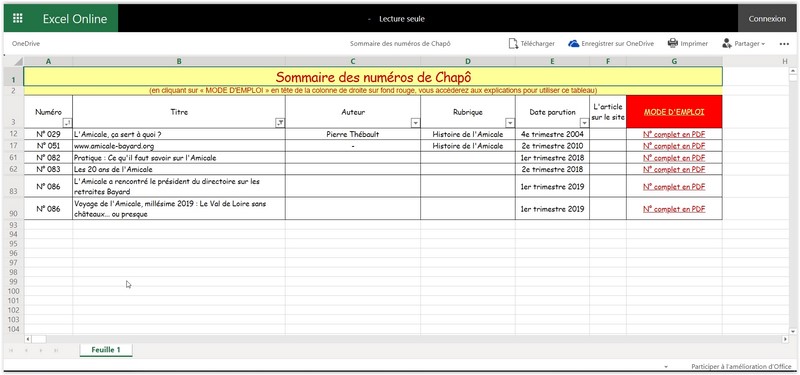This screenshot has height=375, width=800.
Task: Select the cell www.amicale-bayard.org
Action: click(179, 146)
